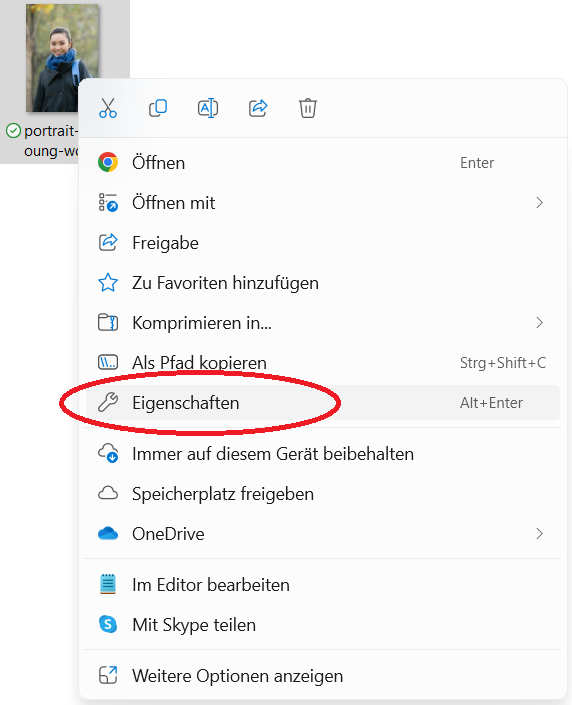The width and height of the screenshot is (572, 705).
Task: Expand the Öffnen mit submenu chevron
Action: click(540, 202)
